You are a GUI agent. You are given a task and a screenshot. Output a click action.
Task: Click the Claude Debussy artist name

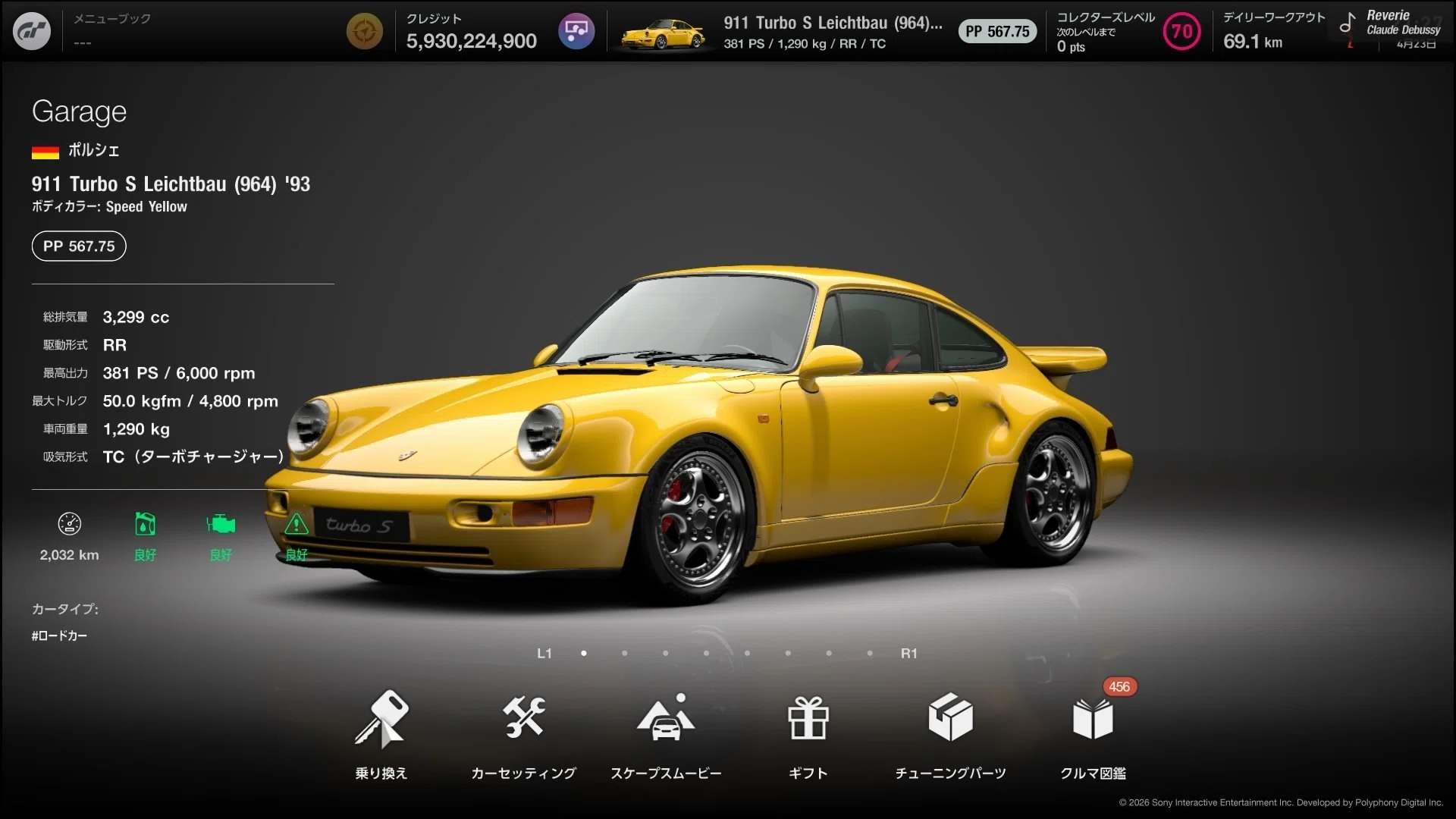click(1403, 30)
